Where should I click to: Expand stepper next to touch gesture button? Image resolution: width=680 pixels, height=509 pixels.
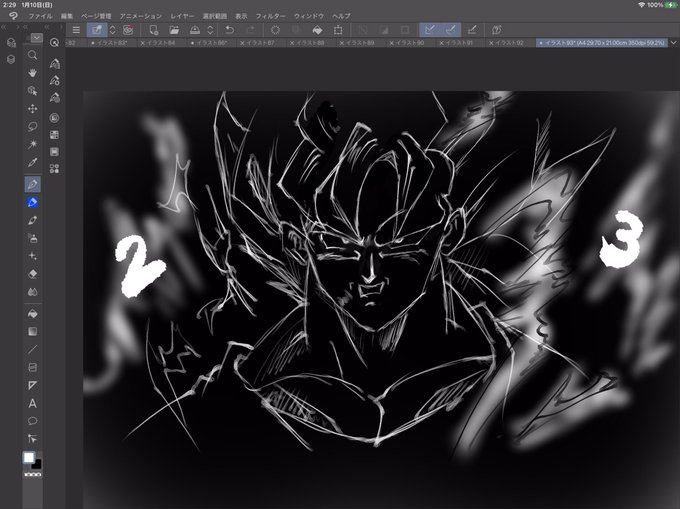click(113, 29)
